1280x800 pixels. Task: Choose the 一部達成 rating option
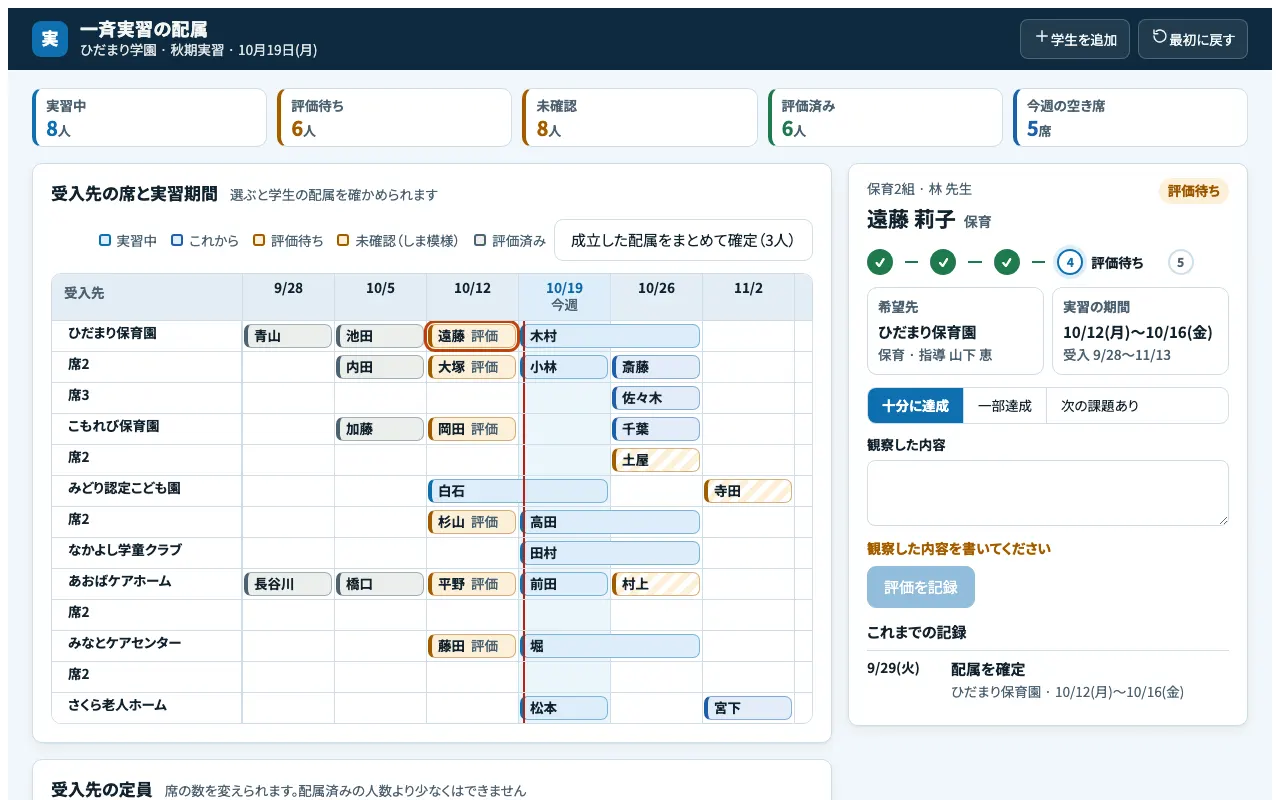coord(1005,406)
